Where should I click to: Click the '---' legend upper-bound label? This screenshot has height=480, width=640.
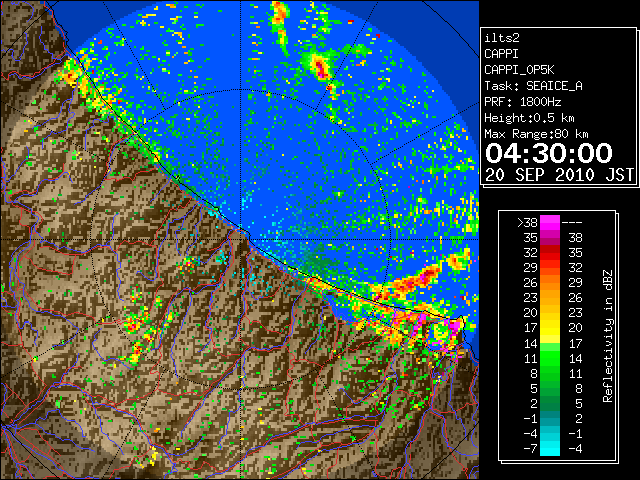572,222
